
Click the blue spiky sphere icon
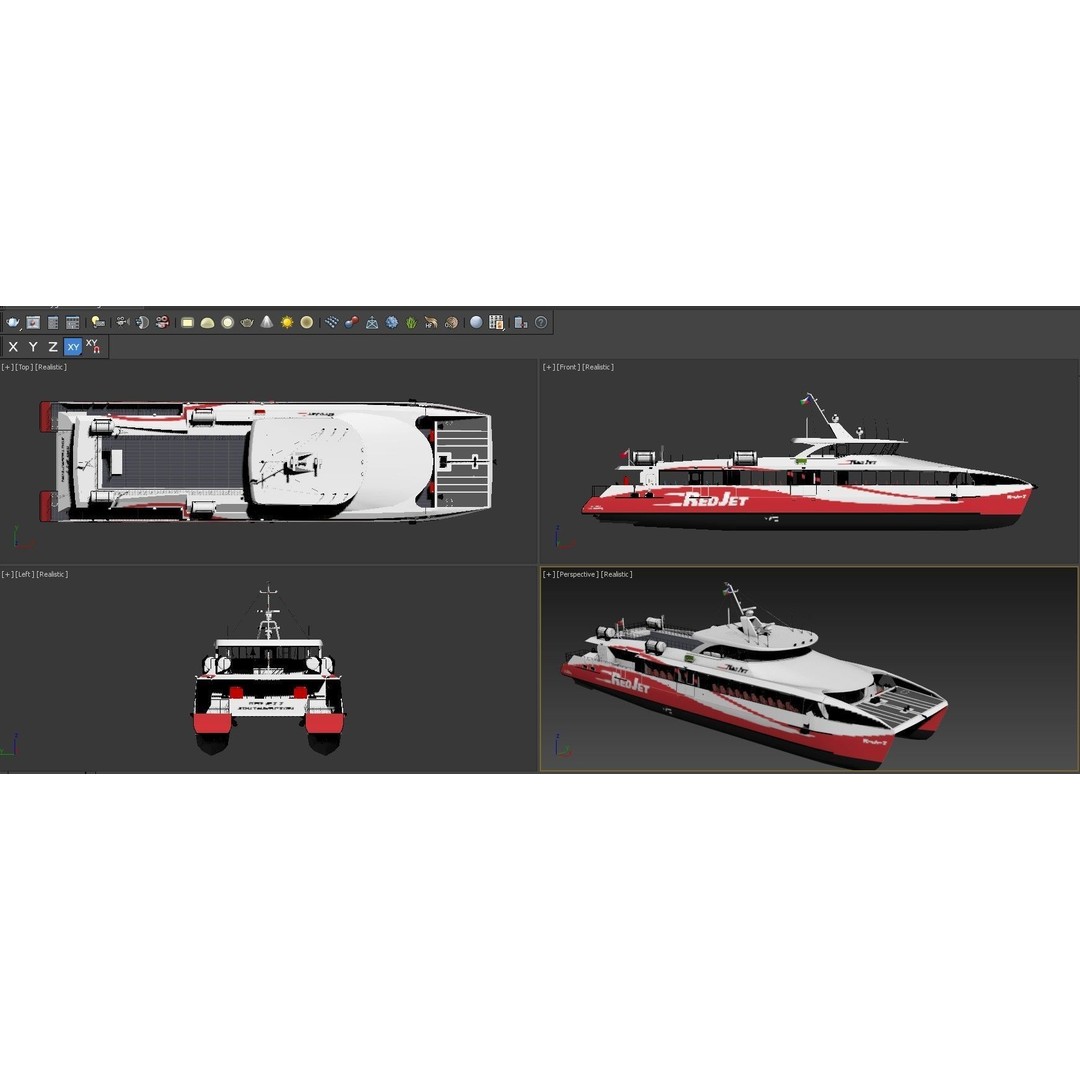(392, 322)
